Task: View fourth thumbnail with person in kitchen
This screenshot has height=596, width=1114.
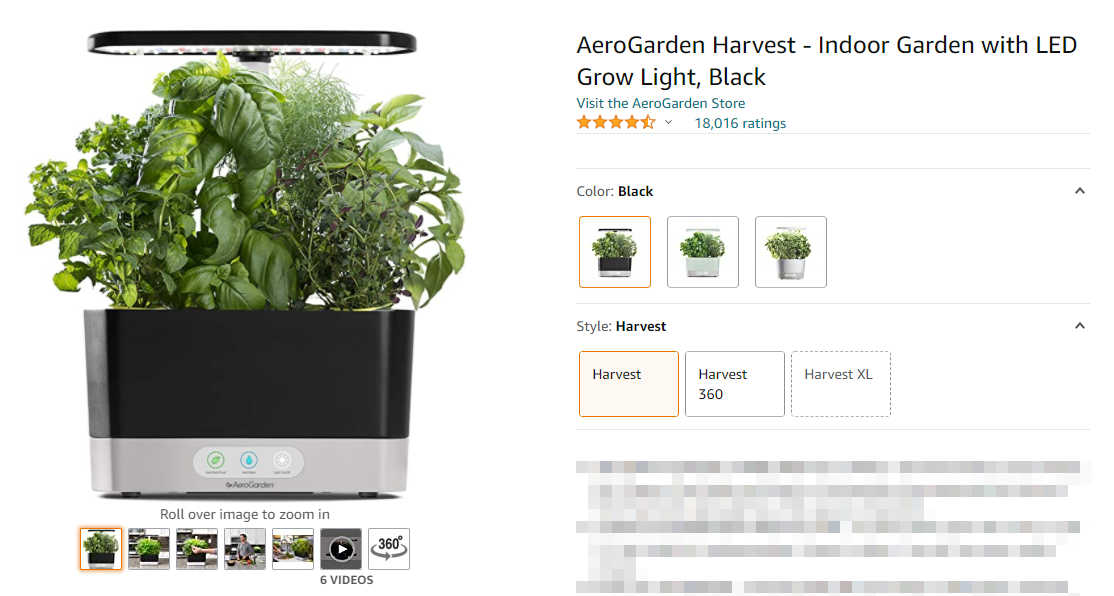Action: [x=245, y=548]
